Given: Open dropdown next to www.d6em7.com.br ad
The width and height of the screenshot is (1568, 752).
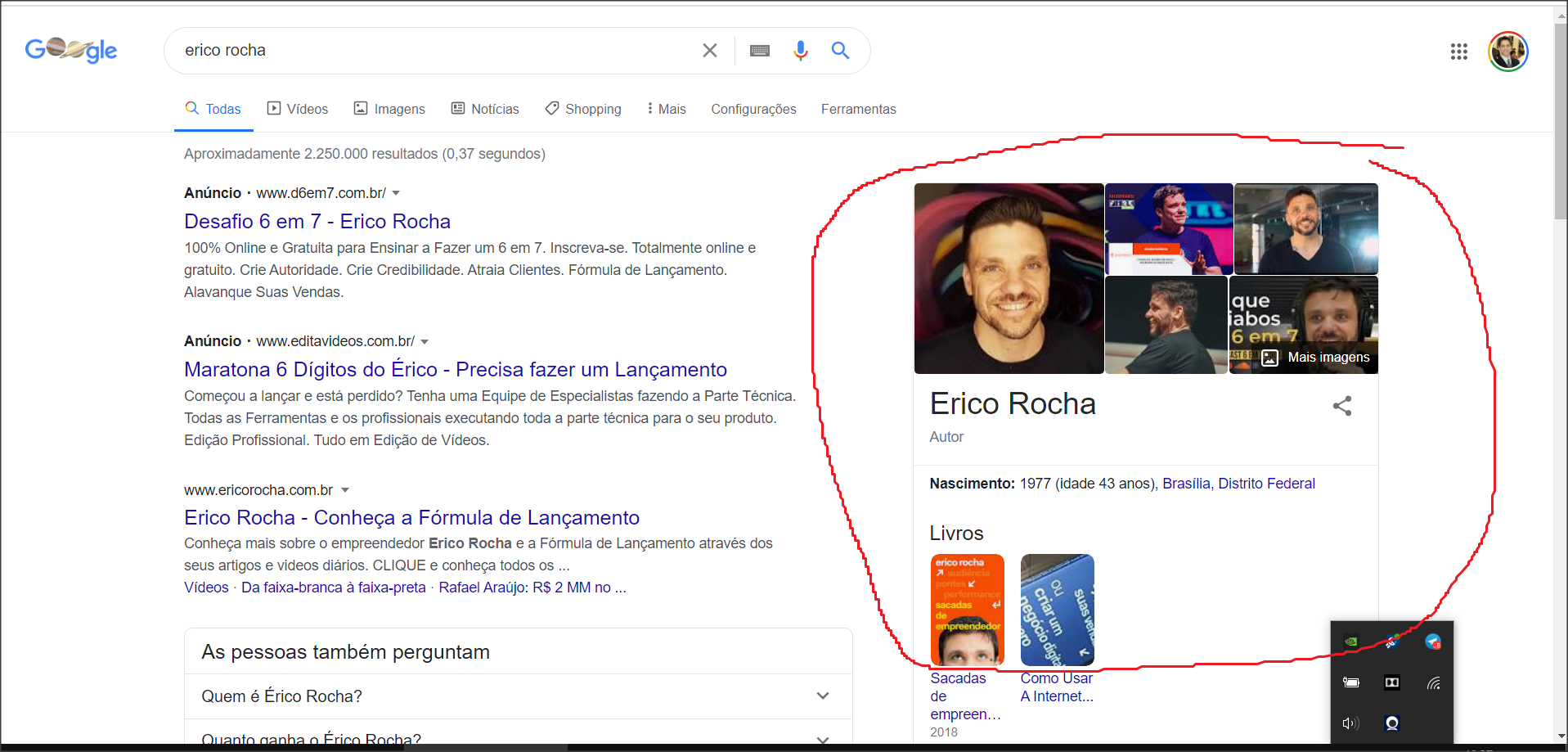Looking at the screenshot, I should (x=396, y=193).
